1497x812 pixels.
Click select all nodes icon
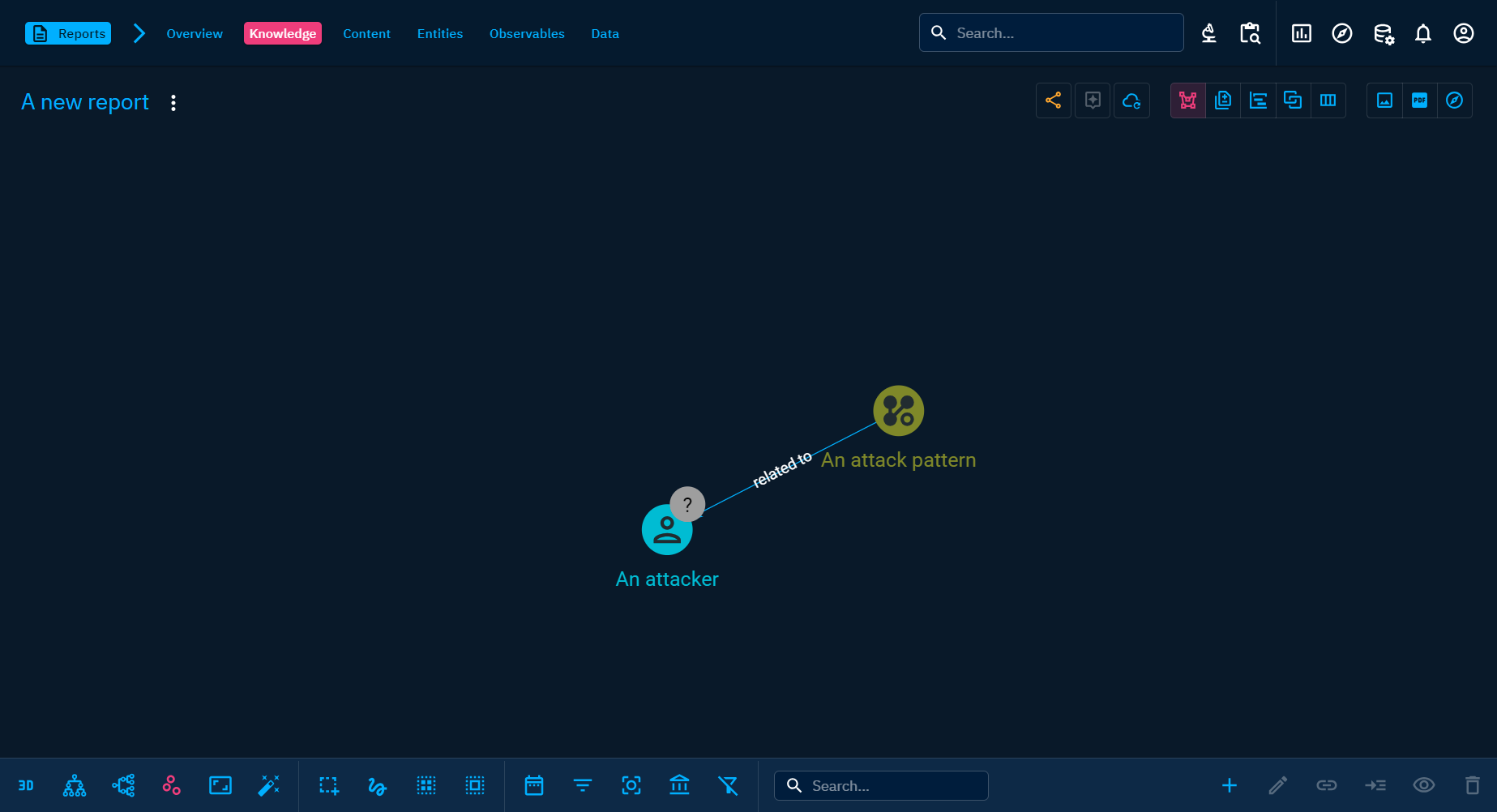tap(475, 785)
